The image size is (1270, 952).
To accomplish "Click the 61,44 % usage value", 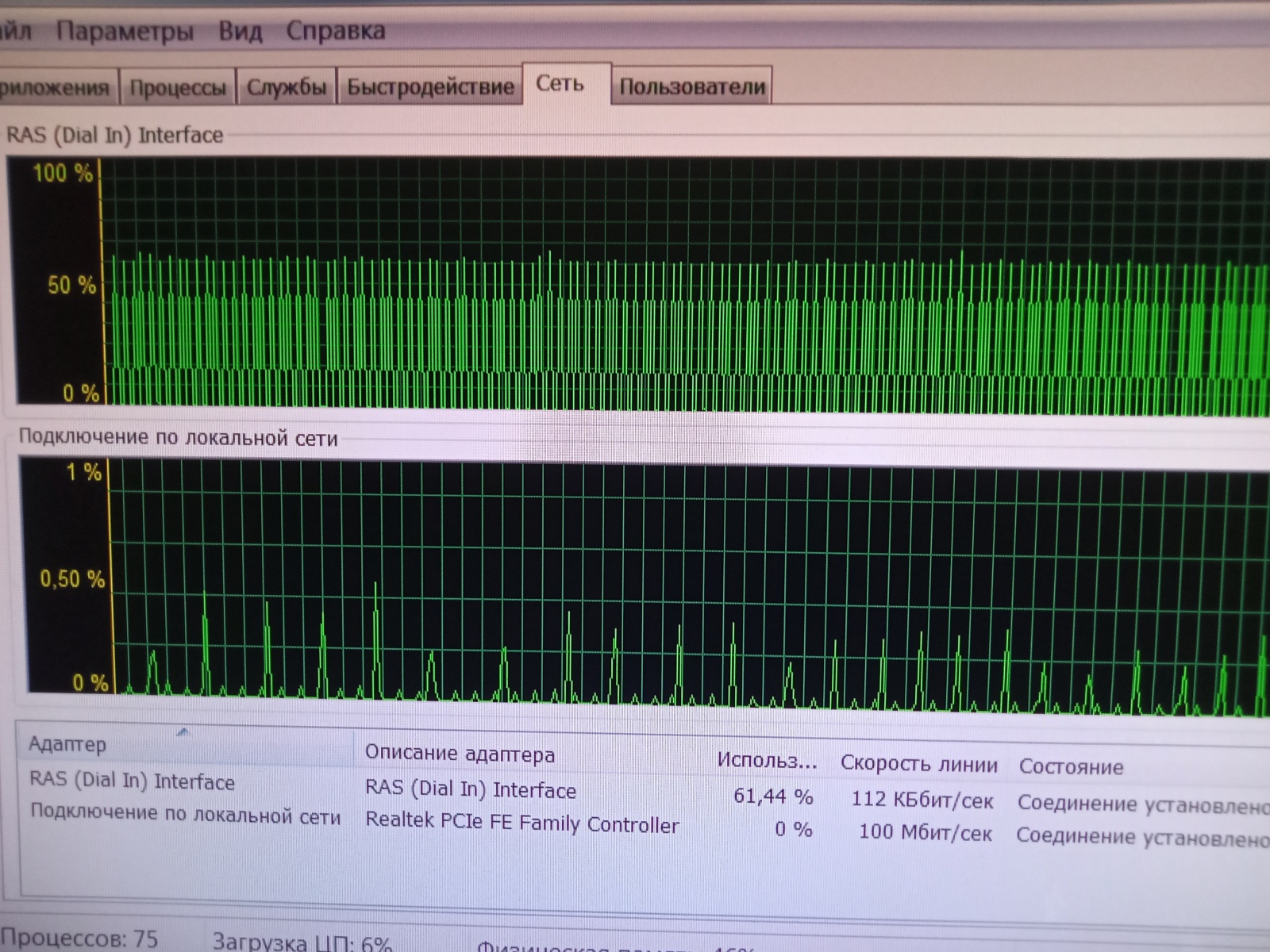I will (x=773, y=796).
